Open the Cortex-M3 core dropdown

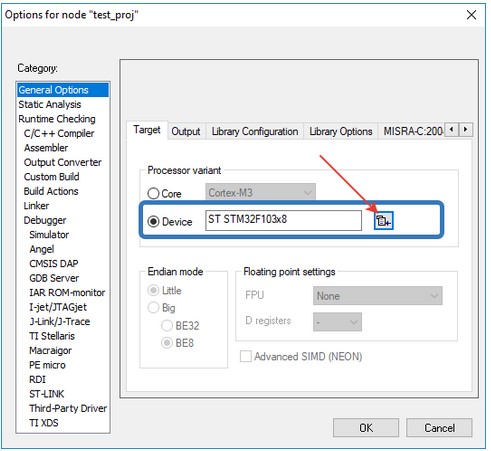260,192
